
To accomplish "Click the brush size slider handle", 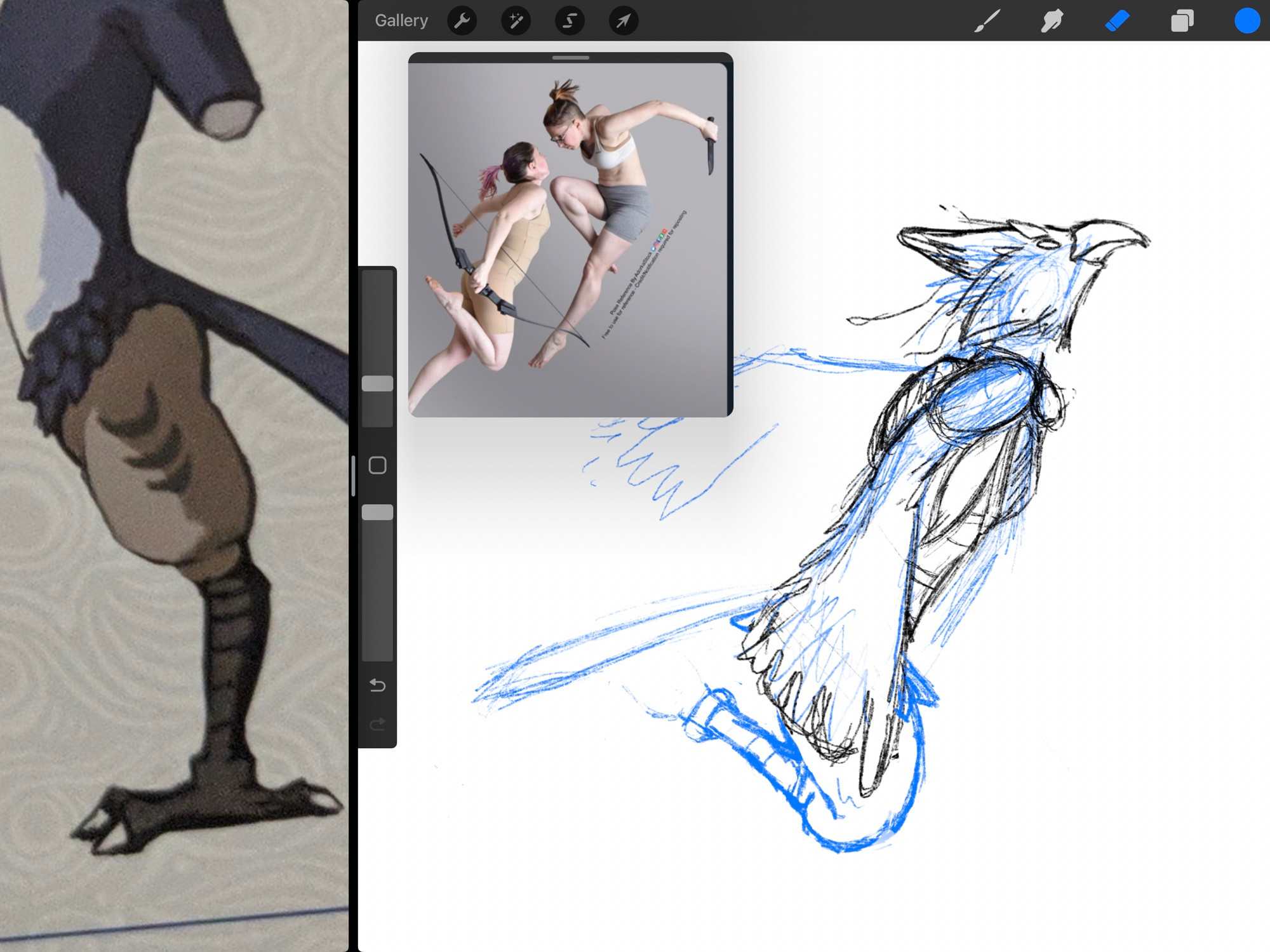I will 377,383.
